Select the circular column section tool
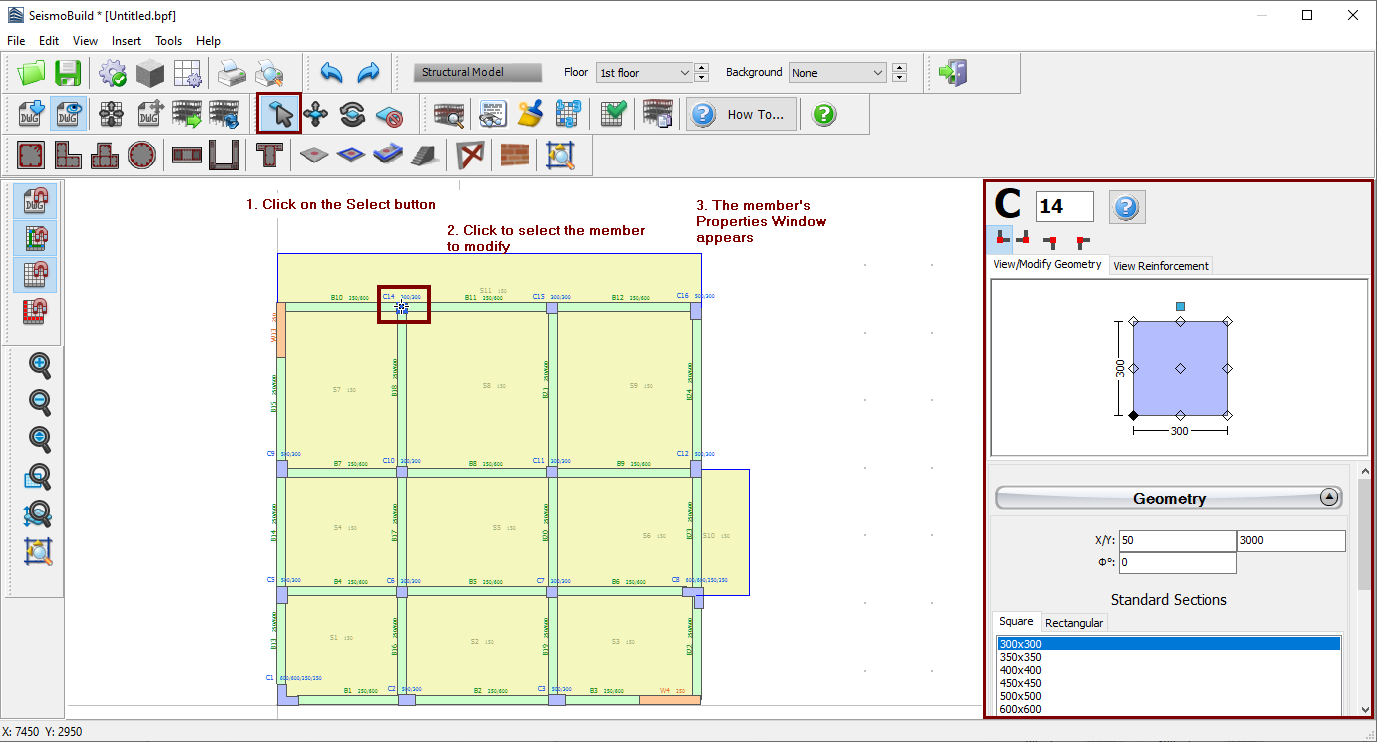This screenshot has height=742, width=1377. pyautogui.click(x=142, y=155)
